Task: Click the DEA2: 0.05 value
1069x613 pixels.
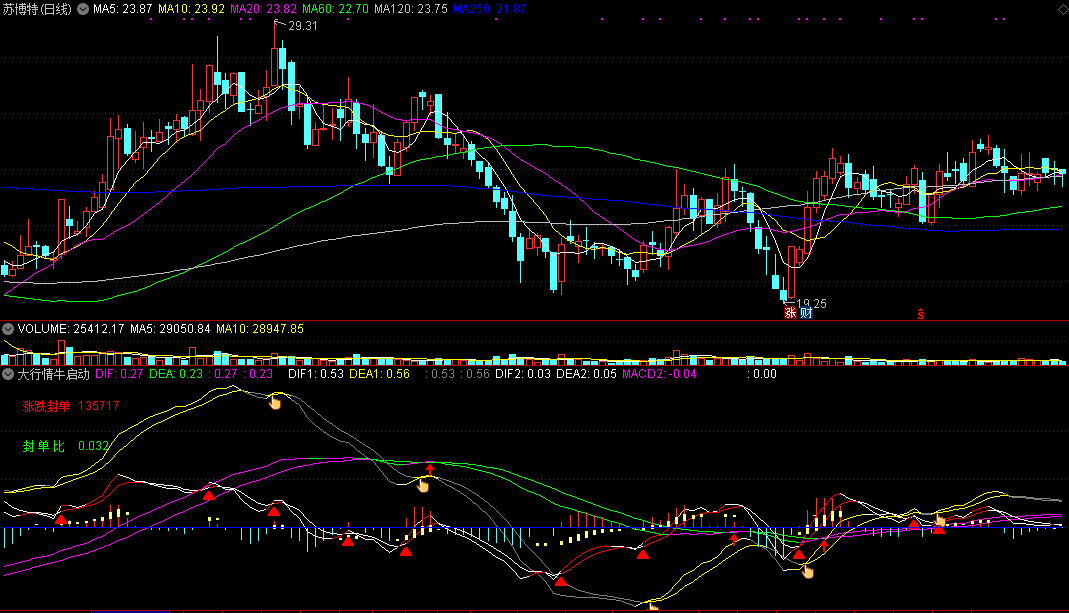Action: click(586, 374)
